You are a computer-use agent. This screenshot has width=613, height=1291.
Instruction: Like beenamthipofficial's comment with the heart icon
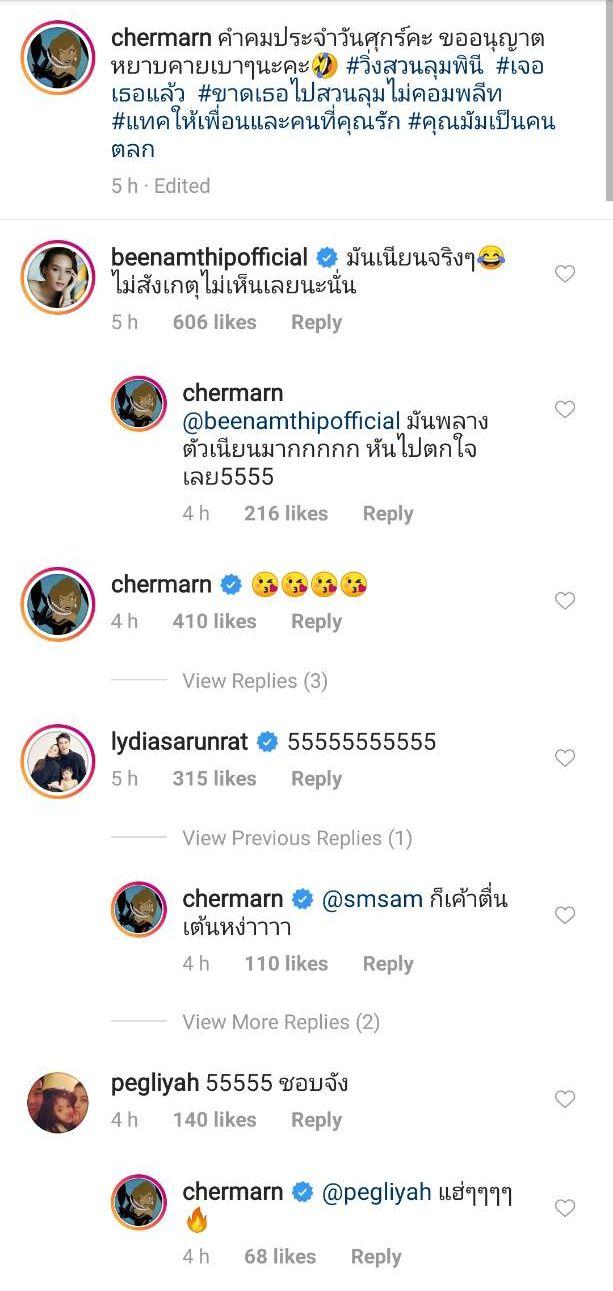click(x=565, y=273)
